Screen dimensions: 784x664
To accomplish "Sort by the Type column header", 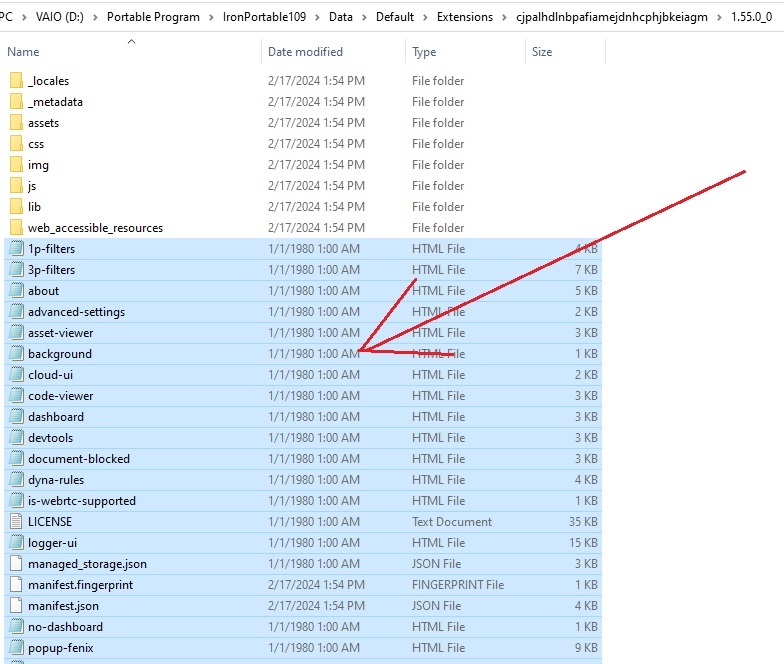I will click(x=424, y=52).
